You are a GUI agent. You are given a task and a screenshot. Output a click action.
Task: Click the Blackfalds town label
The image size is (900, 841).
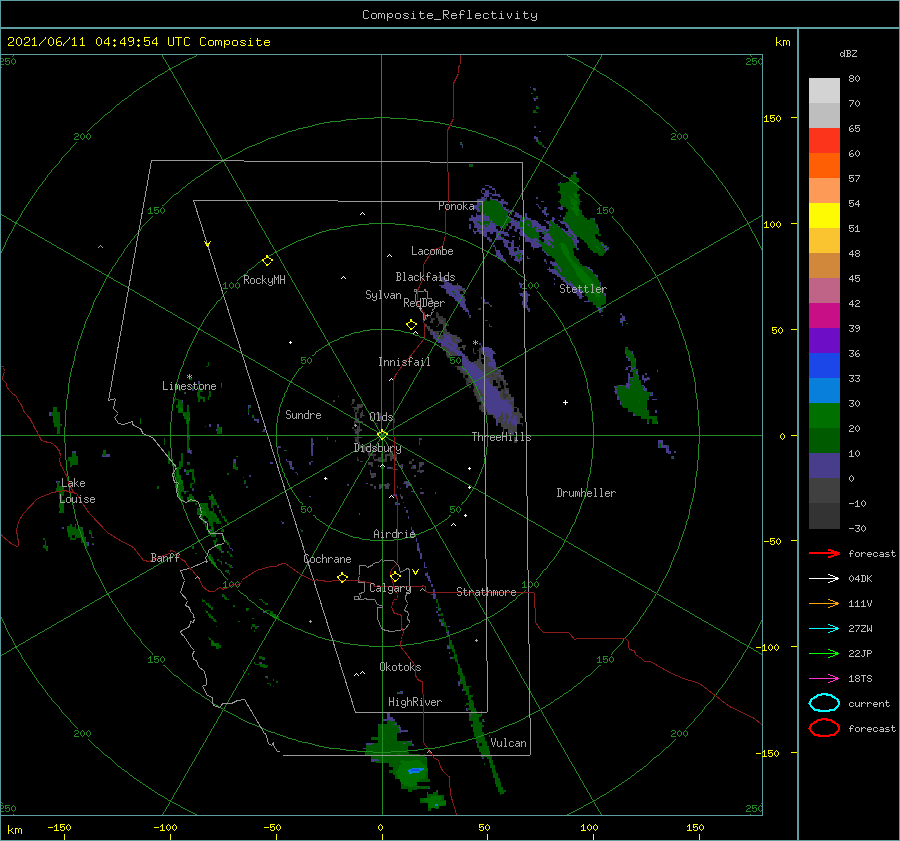[425, 277]
